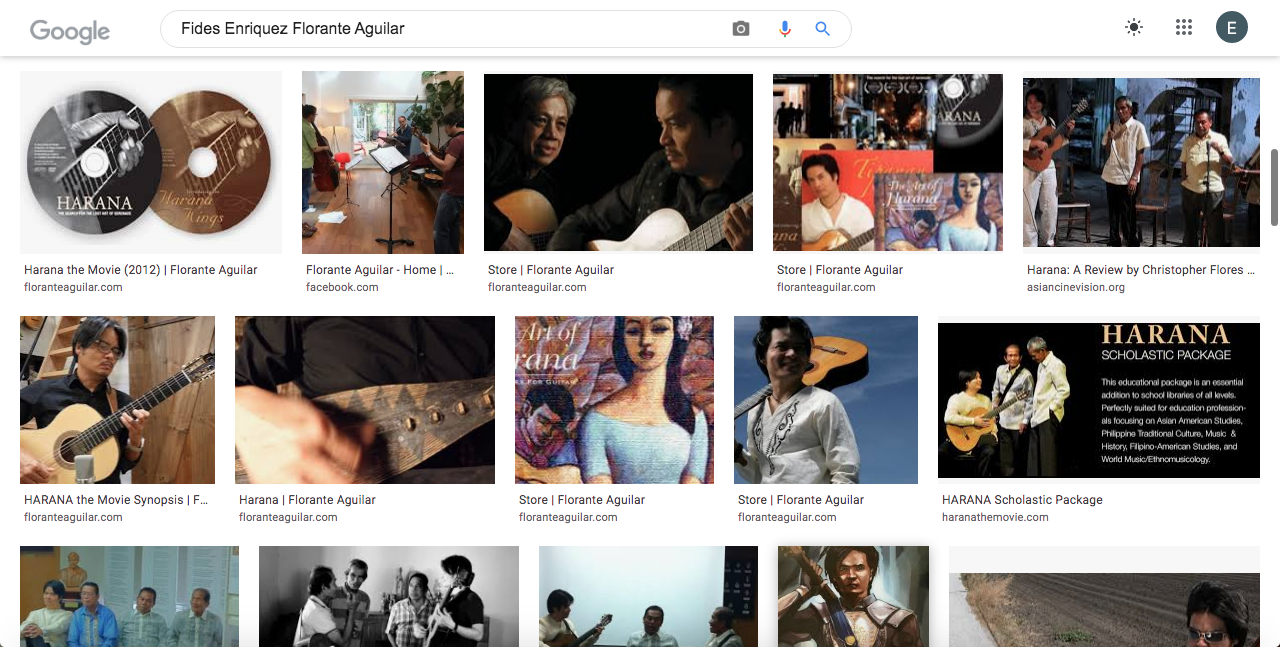This screenshot has width=1280, height=647.
Task: Toggle dark theme with sun icon
Action: (x=1133, y=28)
